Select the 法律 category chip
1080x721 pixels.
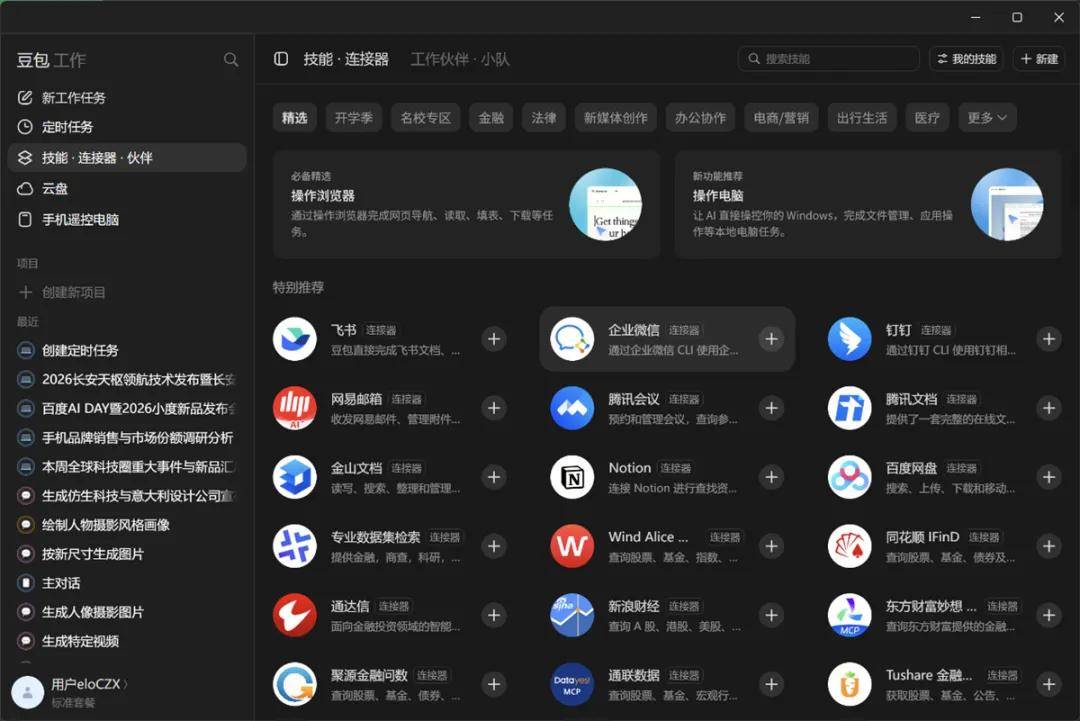[x=543, y=118]
